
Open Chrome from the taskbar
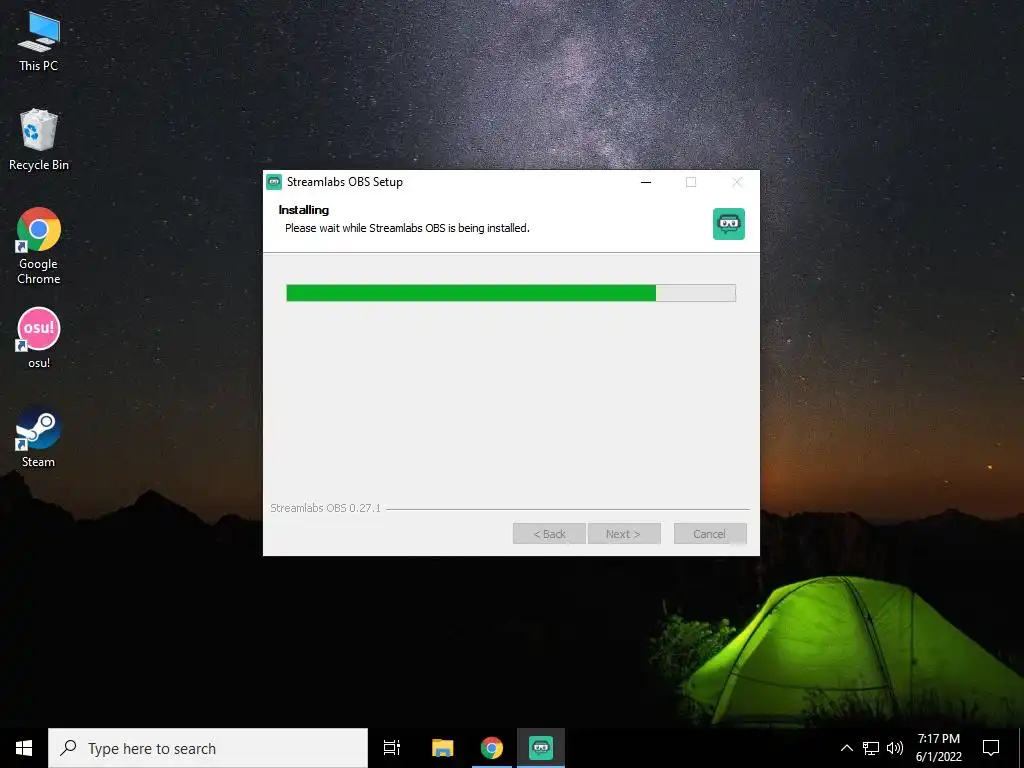pos(492,748)
